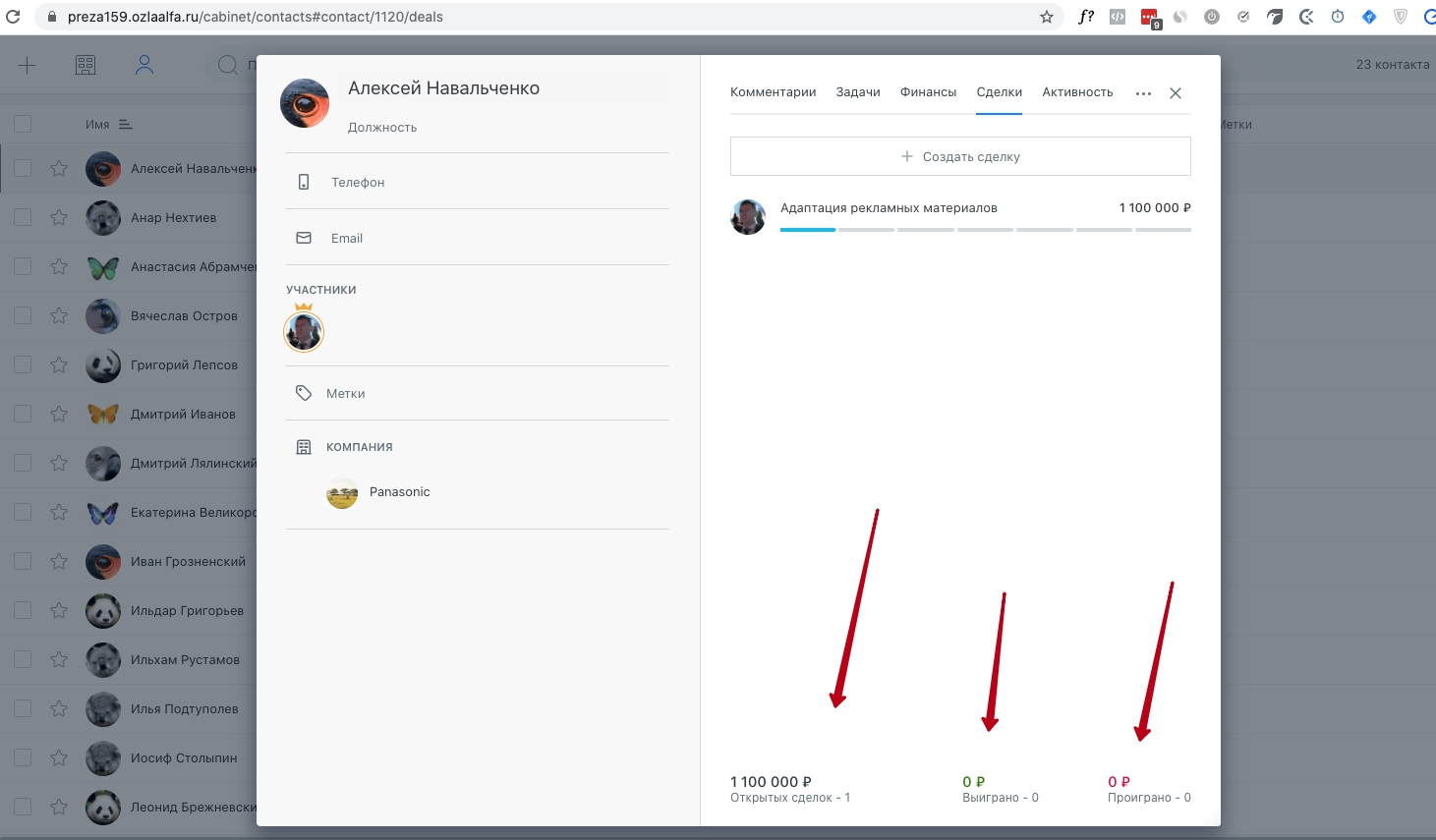Click the tag icon next to Метки

[x=304, y=393]
